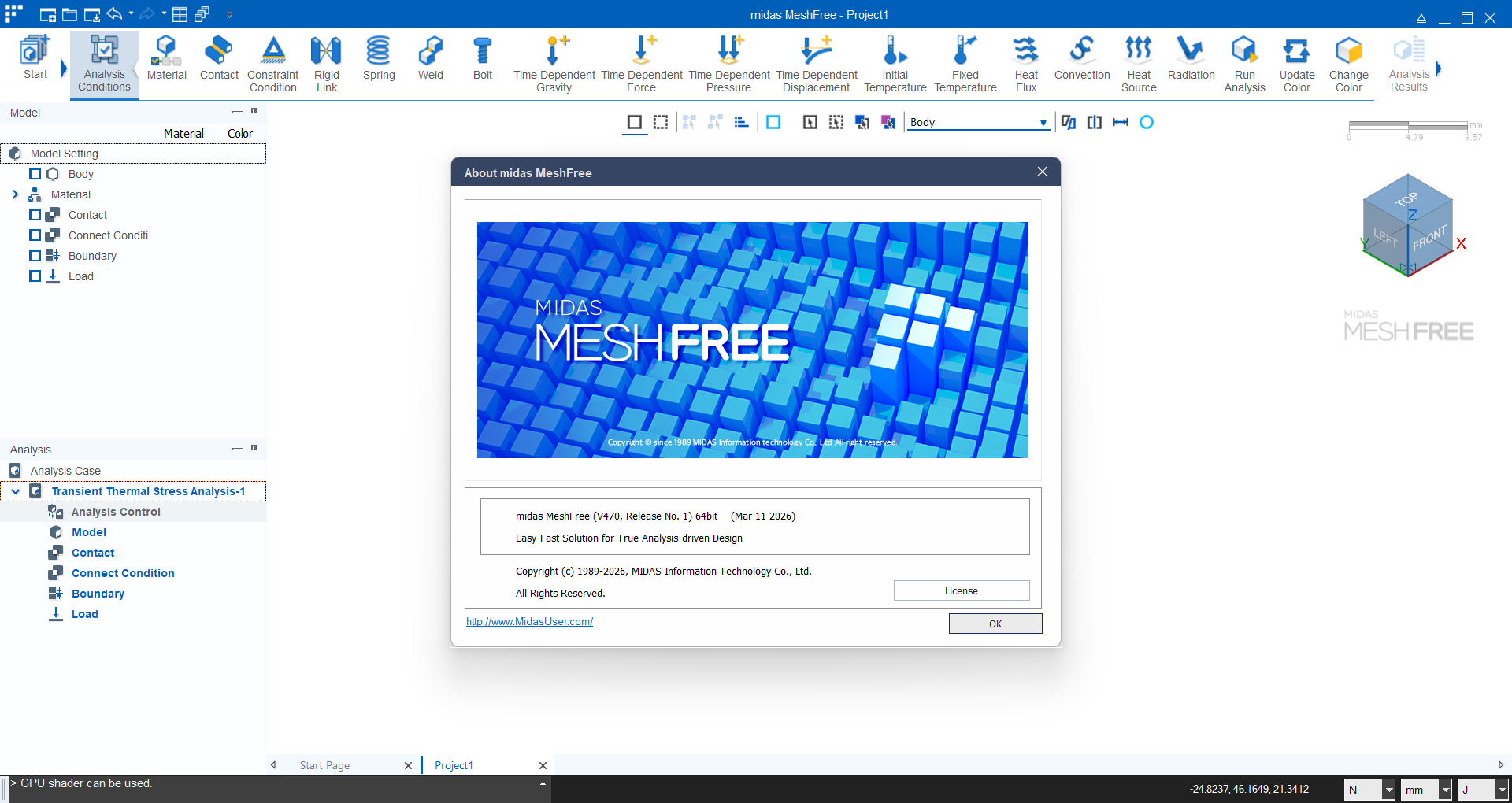
Task: Click OK in About dialog
Action: click(x=995, y=624)
